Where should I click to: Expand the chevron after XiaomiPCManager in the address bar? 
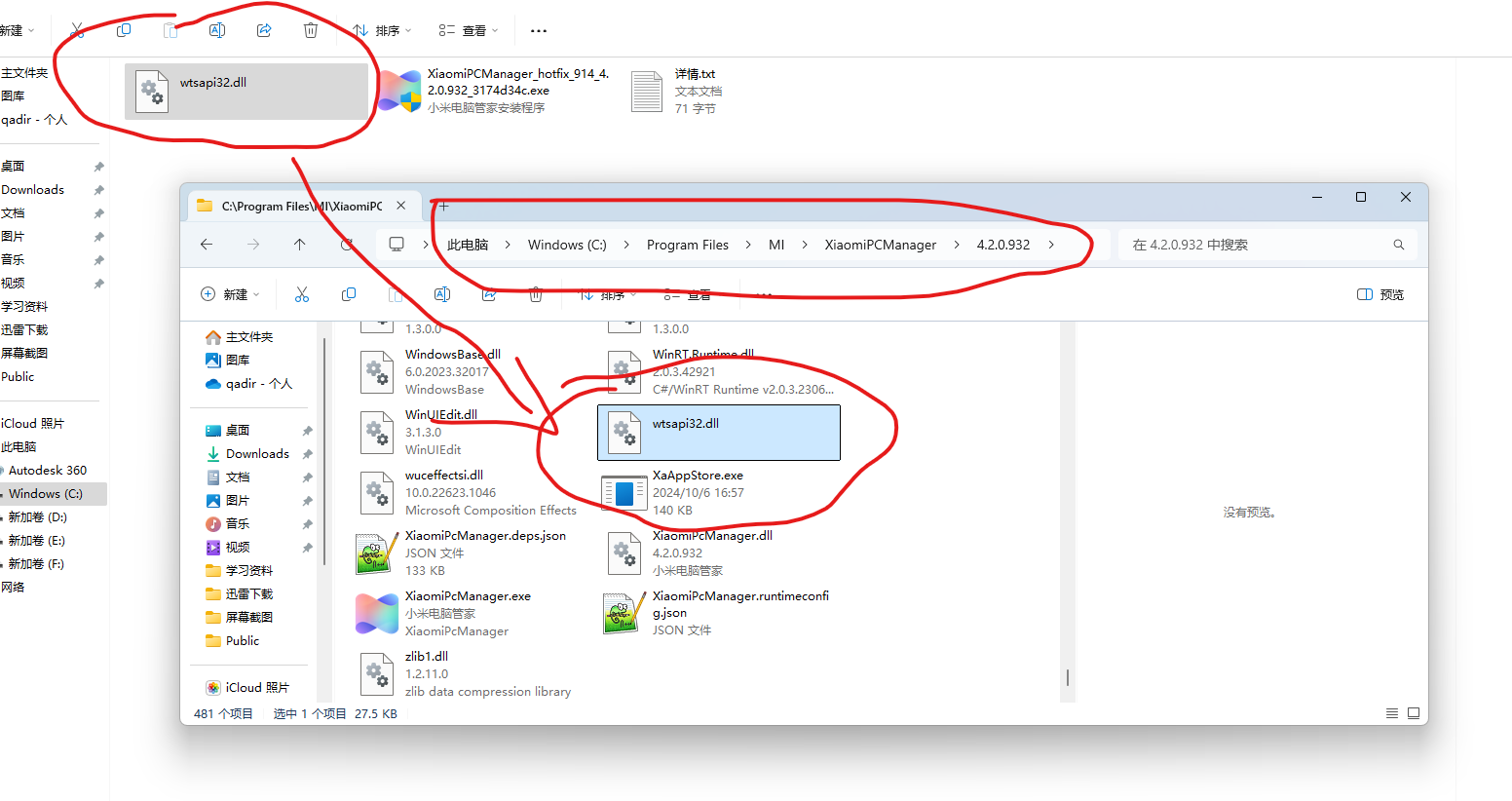956,245
